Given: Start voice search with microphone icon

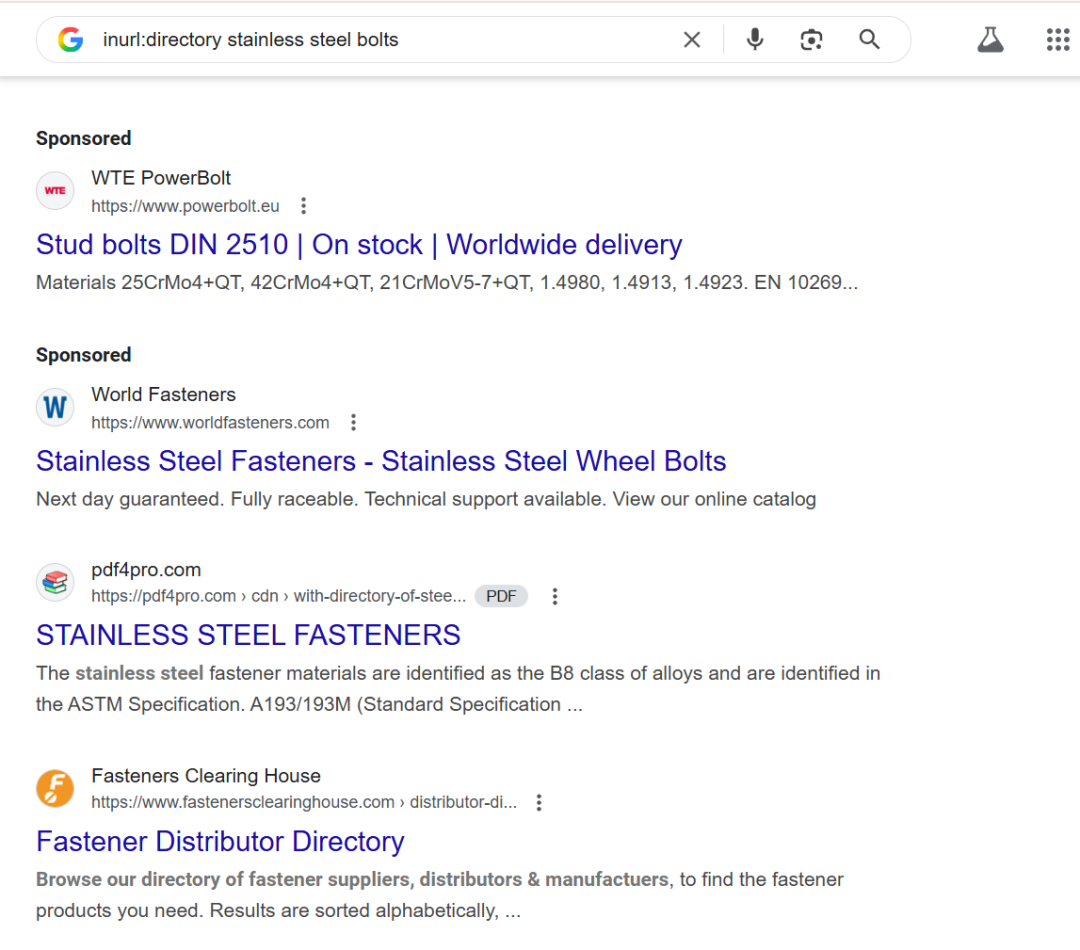Looking at the screenshot, I should point(755,40).
